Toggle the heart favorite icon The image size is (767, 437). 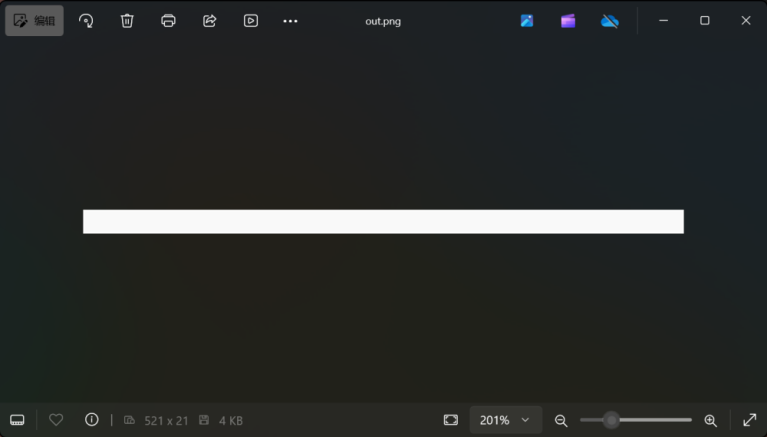[x=56, y=420]
